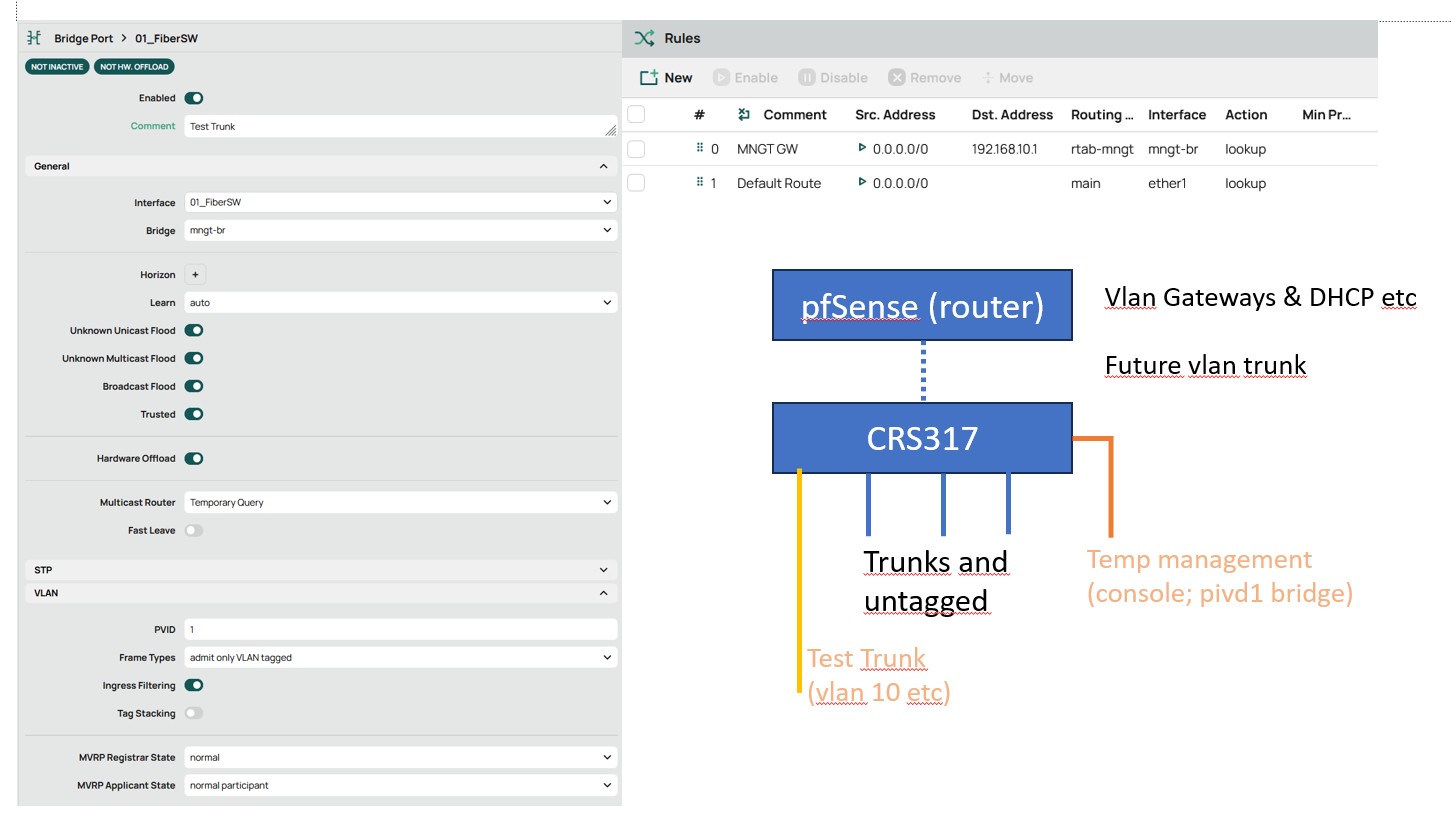Click the Rules shuffle icon
This screenshot has height=831, width=1452.
click(644, 38)
